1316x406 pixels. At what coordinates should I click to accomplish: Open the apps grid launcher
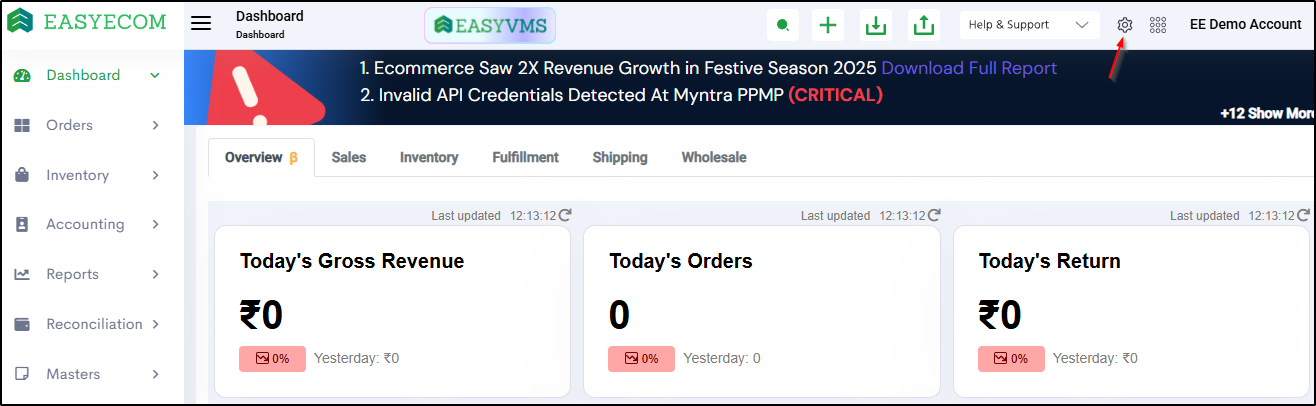pos(1158,25)
